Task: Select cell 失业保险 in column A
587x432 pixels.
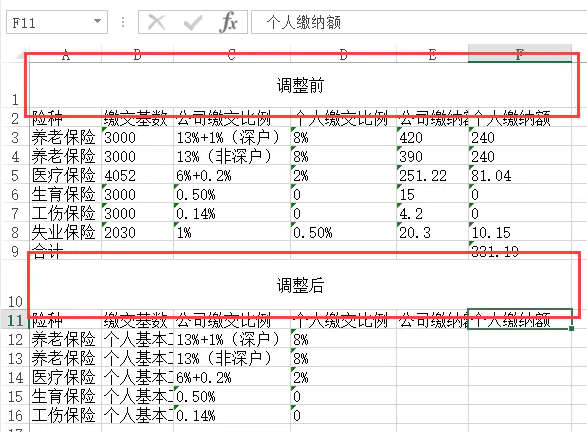Action: pos(66,232)
